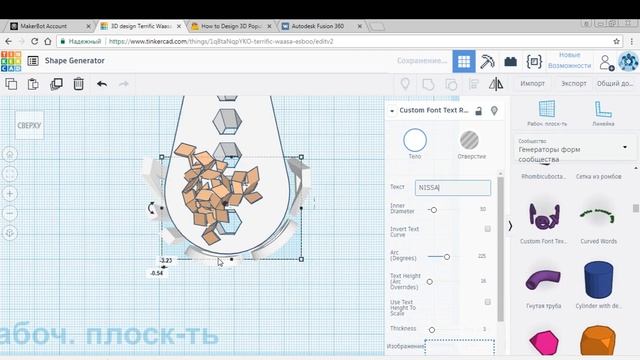Zoom out using minus icon
640x360 pixels.
tap(10, 213)
